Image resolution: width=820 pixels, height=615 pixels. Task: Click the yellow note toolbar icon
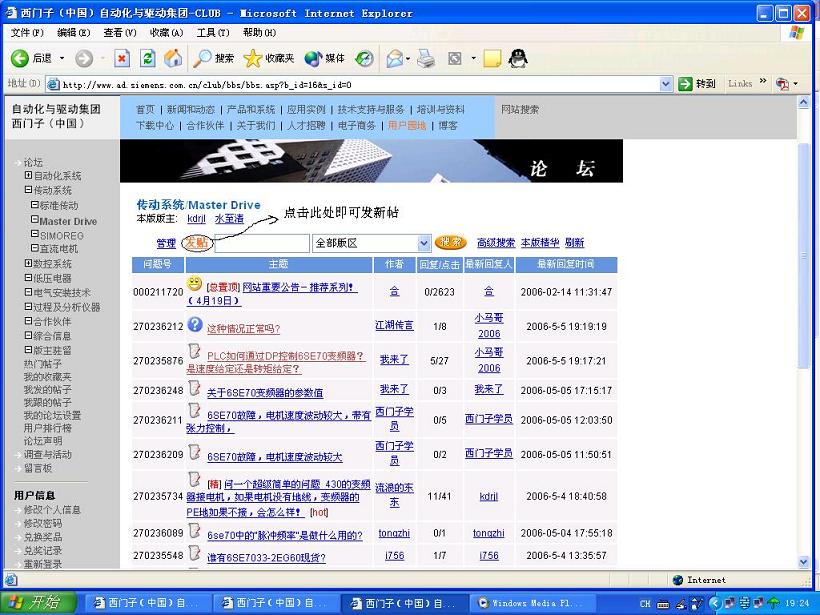click(492, 58)
